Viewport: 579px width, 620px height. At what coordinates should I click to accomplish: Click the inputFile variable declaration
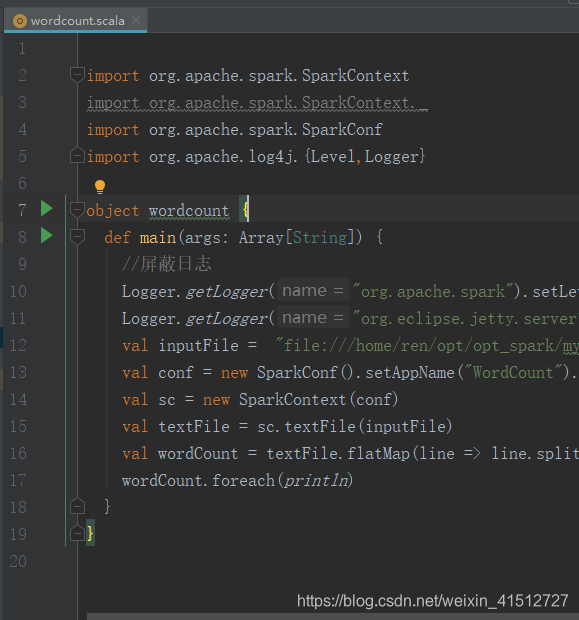click(x=199, y=346)
